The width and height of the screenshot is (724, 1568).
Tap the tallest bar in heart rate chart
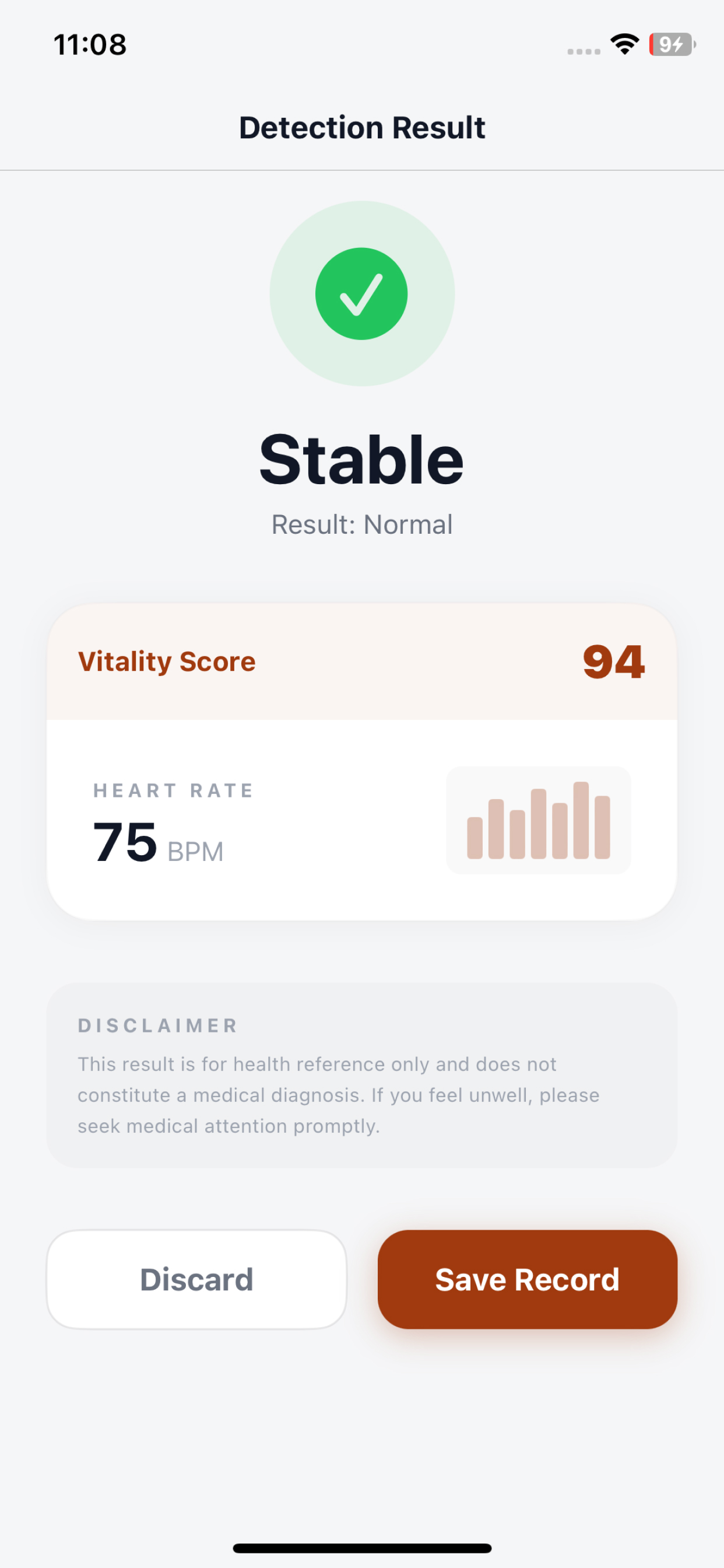click(581, 820)
